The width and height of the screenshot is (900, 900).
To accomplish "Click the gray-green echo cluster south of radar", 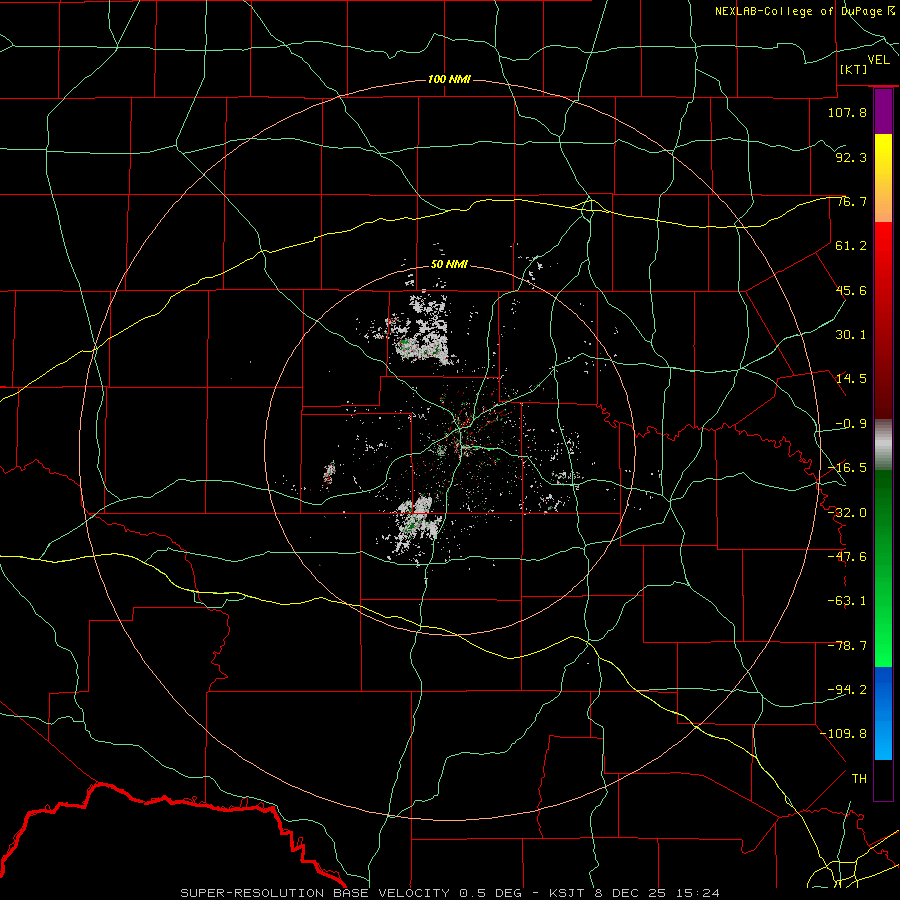I will click(415, 525).
